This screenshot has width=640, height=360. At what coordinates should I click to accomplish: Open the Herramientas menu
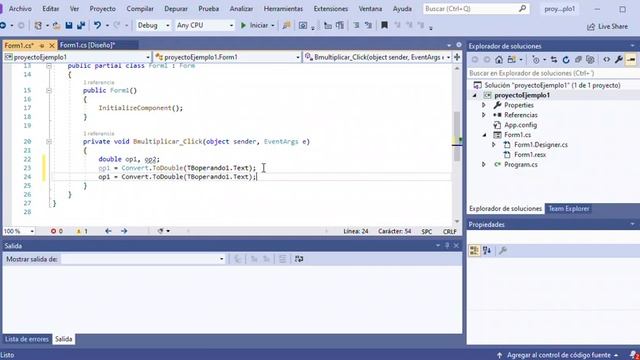(x=283, y=9)
